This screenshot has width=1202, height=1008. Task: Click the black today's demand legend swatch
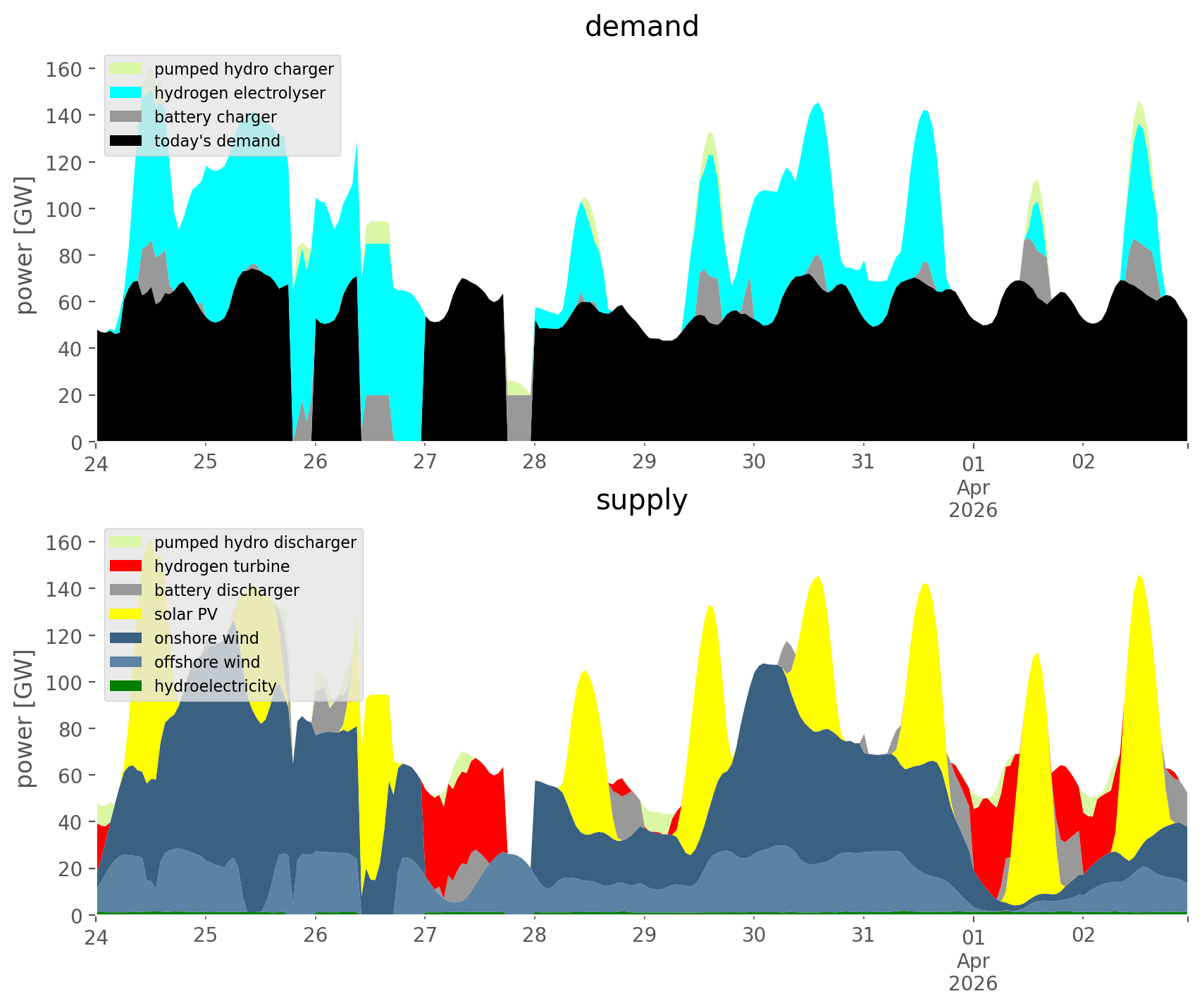click(x=126, y=141)
